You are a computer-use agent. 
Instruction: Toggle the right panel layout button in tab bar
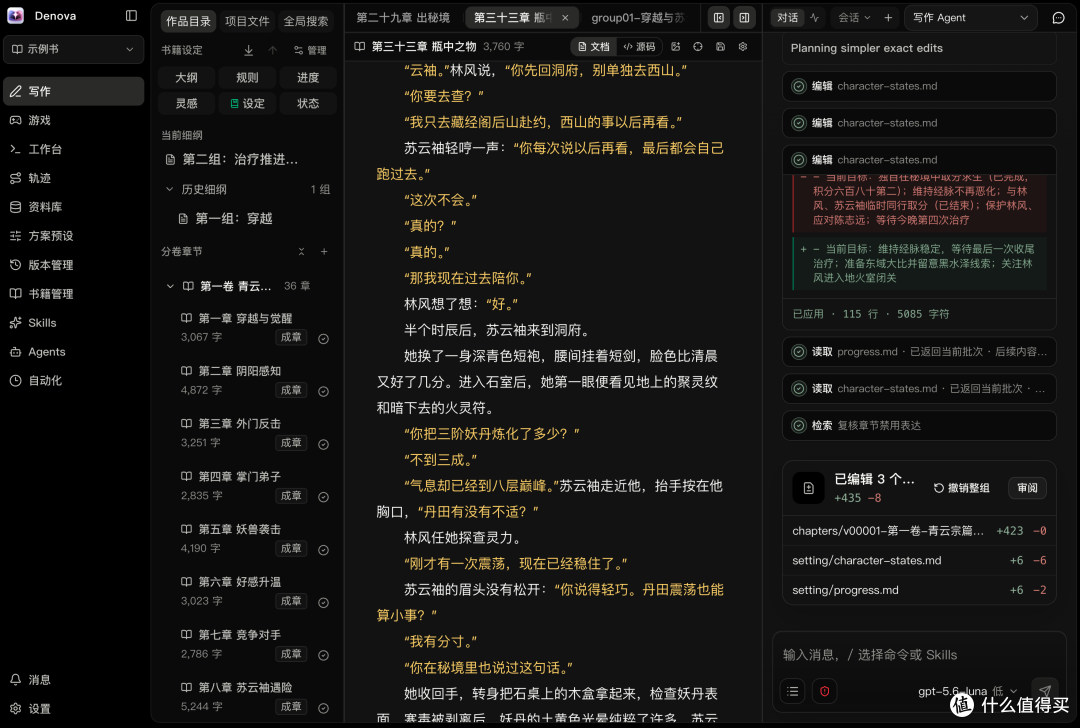pos(745,18)
